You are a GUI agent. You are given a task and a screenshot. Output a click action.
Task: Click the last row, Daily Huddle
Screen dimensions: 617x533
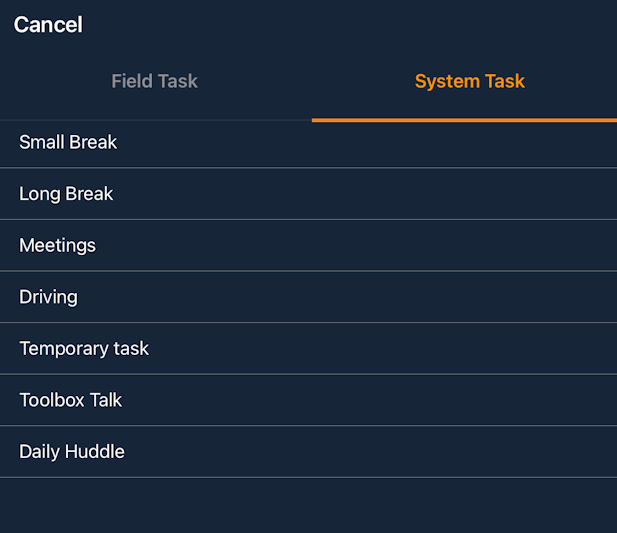(x=308, y=452)
